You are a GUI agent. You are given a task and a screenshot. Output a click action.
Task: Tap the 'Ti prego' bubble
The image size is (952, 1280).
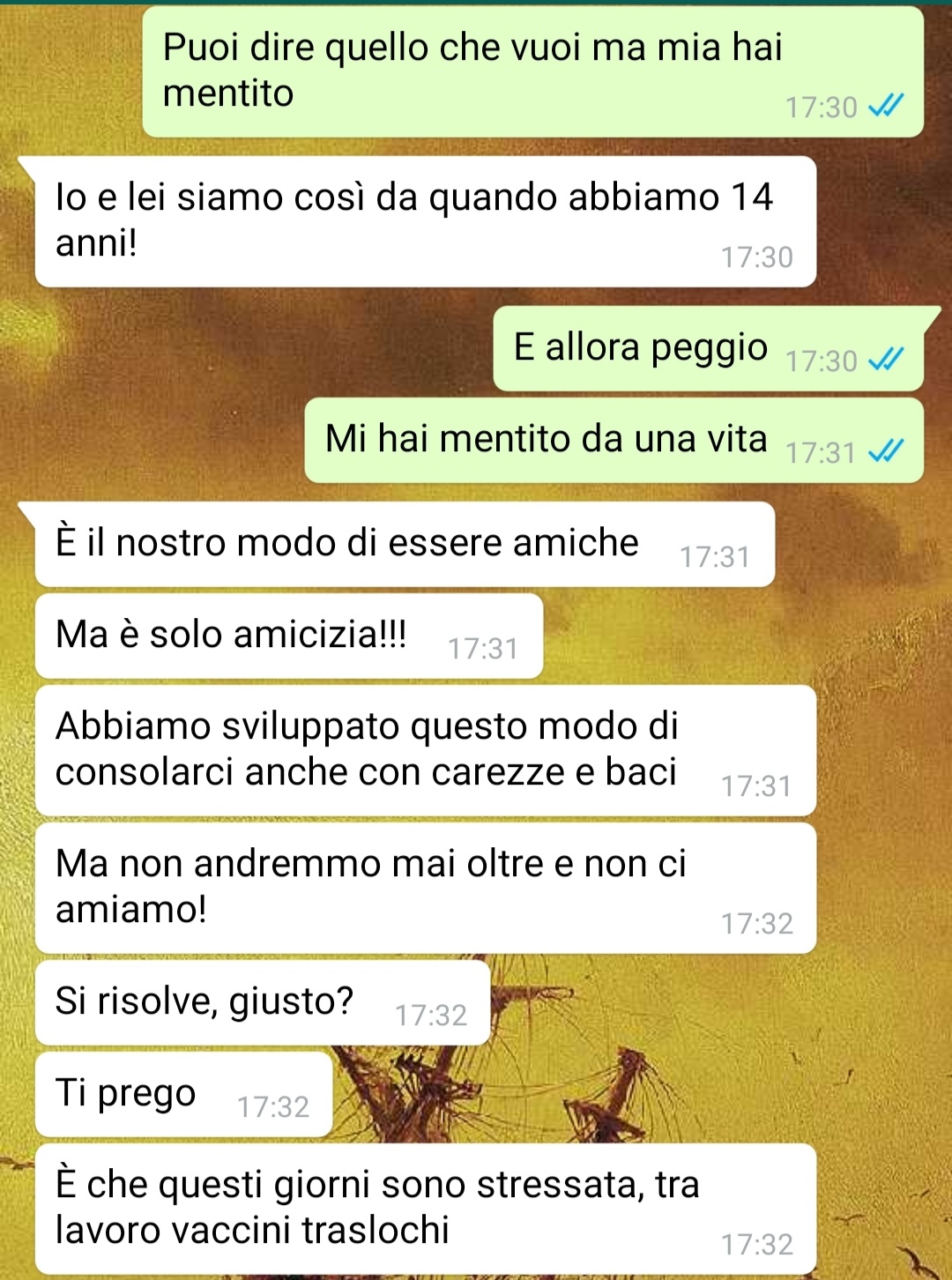point(184,1094)
